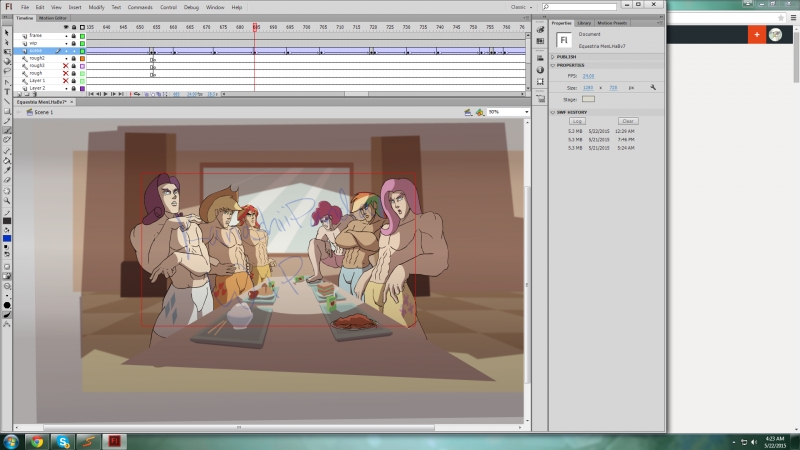Click the SWF History Log button
Image resolution: width=800 pixels, height=450 pixels.
click(x=577, y=121)
